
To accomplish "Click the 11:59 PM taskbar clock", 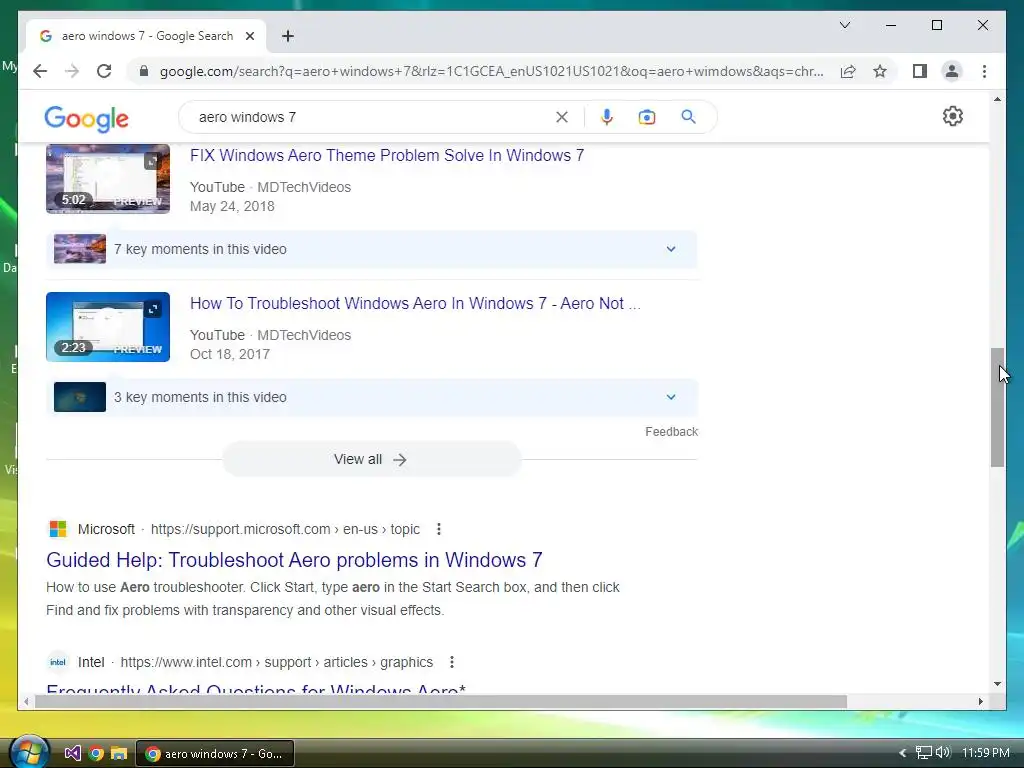I will pyautogui.click(x=985, y=753).
